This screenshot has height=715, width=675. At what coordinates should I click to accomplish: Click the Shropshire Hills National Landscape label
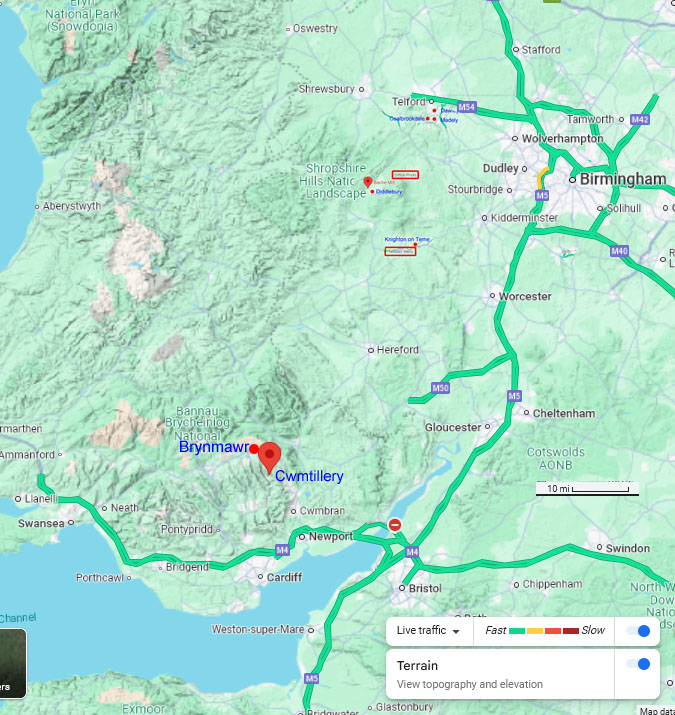tap(335, 181)
